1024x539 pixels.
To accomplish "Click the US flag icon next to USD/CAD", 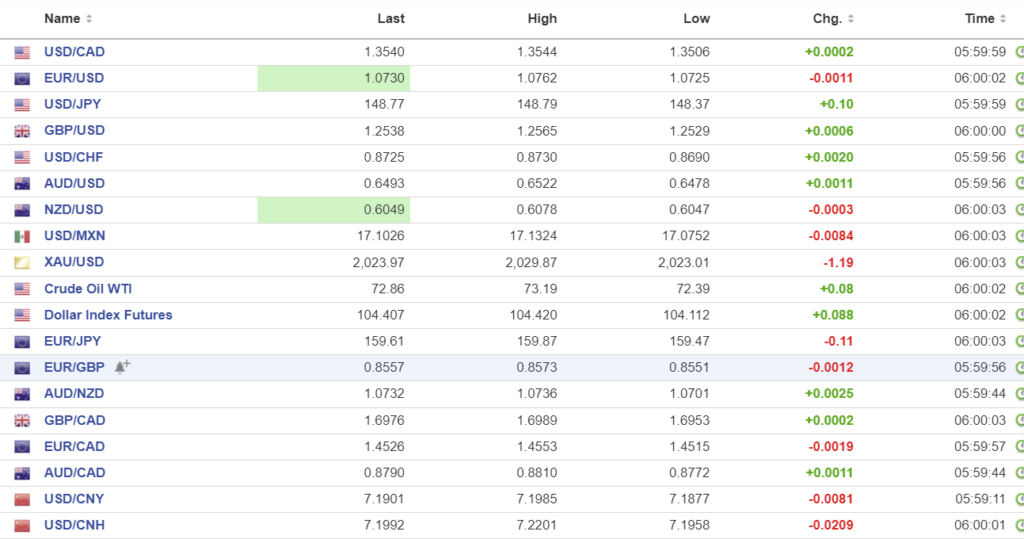I will (22, 52).
